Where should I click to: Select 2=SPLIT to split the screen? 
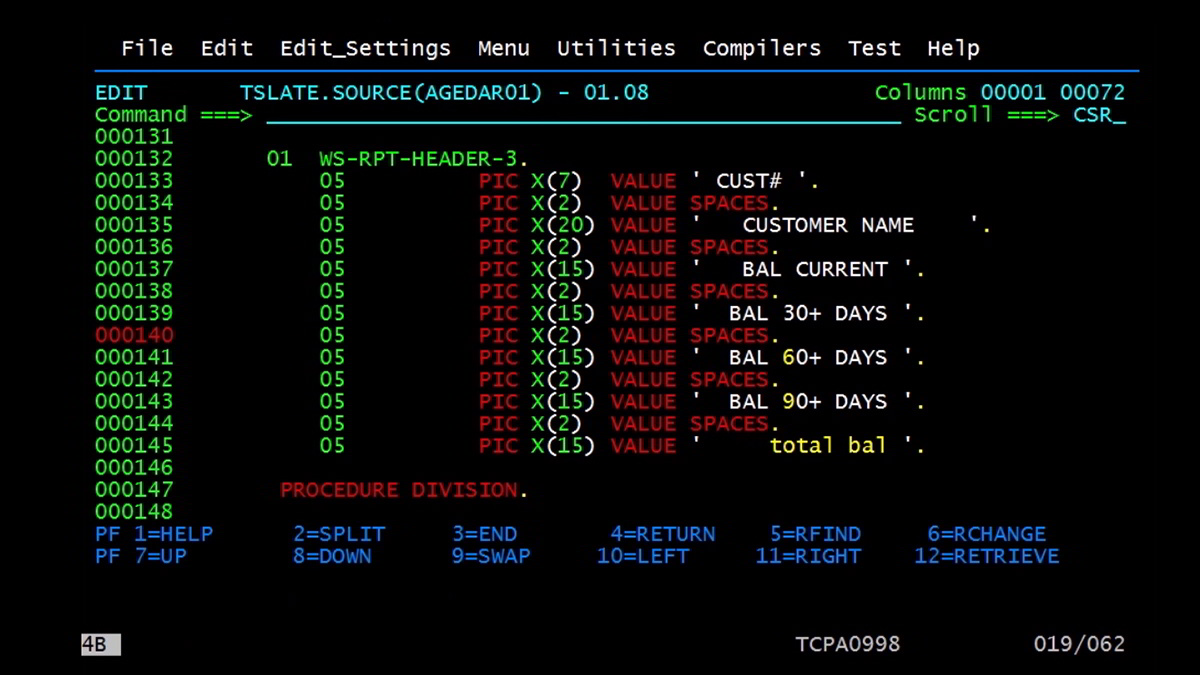point(341,534)
